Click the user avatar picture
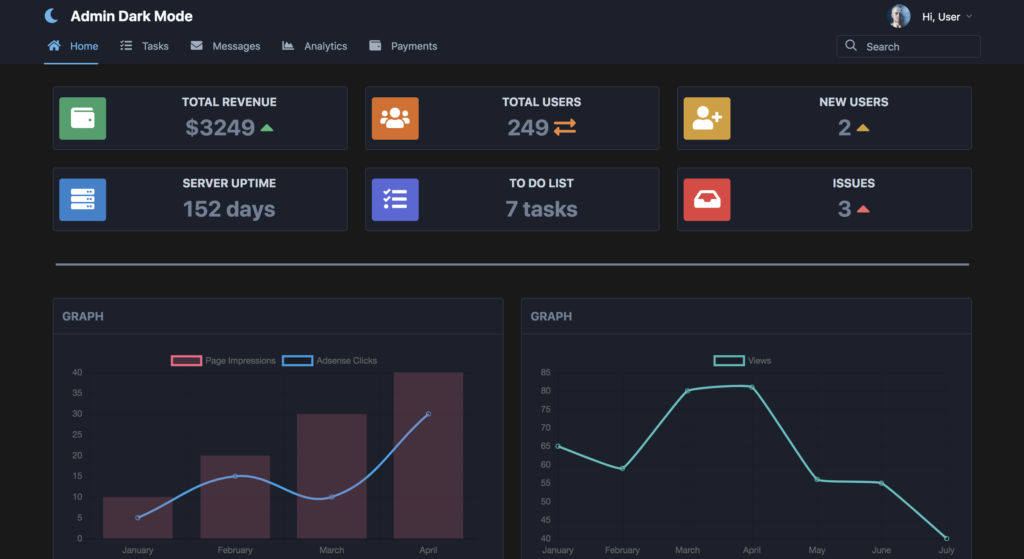The height and width of the screenshot is (559, 1024). [x=900, y=16]
